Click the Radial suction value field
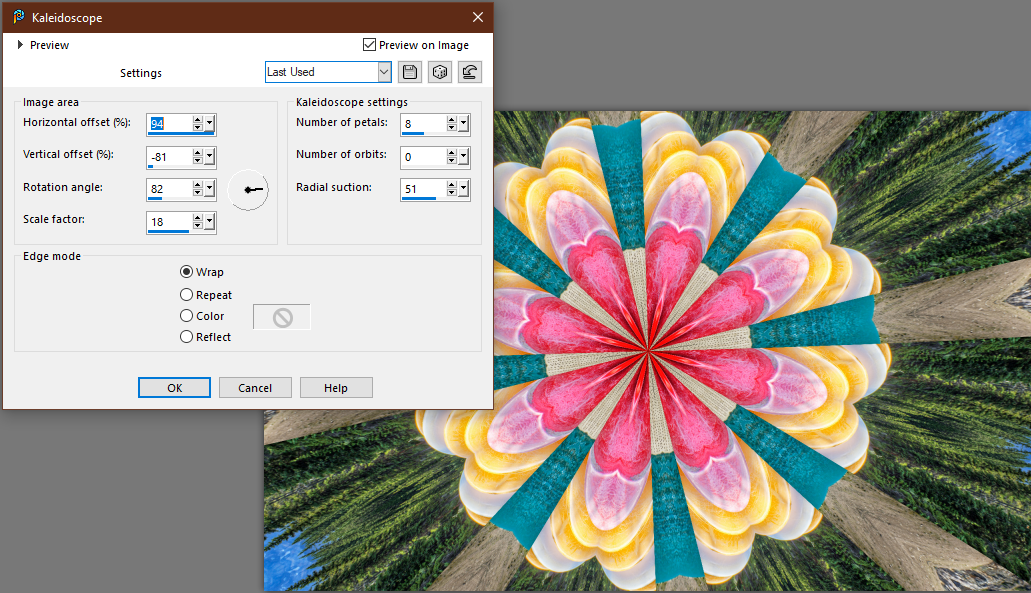Viewport: 1031px width, 593px height. tap(424, 189)
